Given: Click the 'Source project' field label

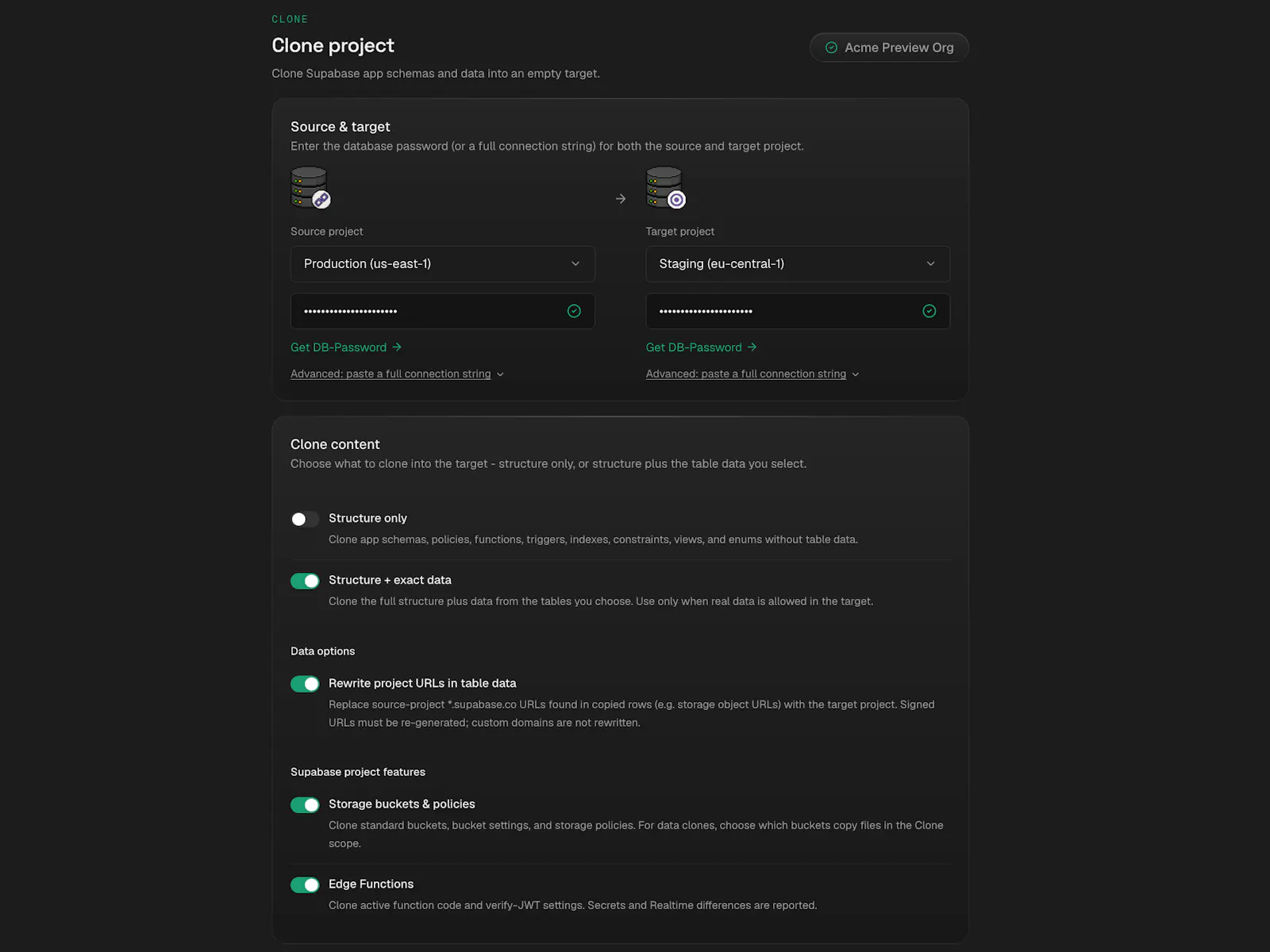Looking at the screenshot, I should point(326,232).
